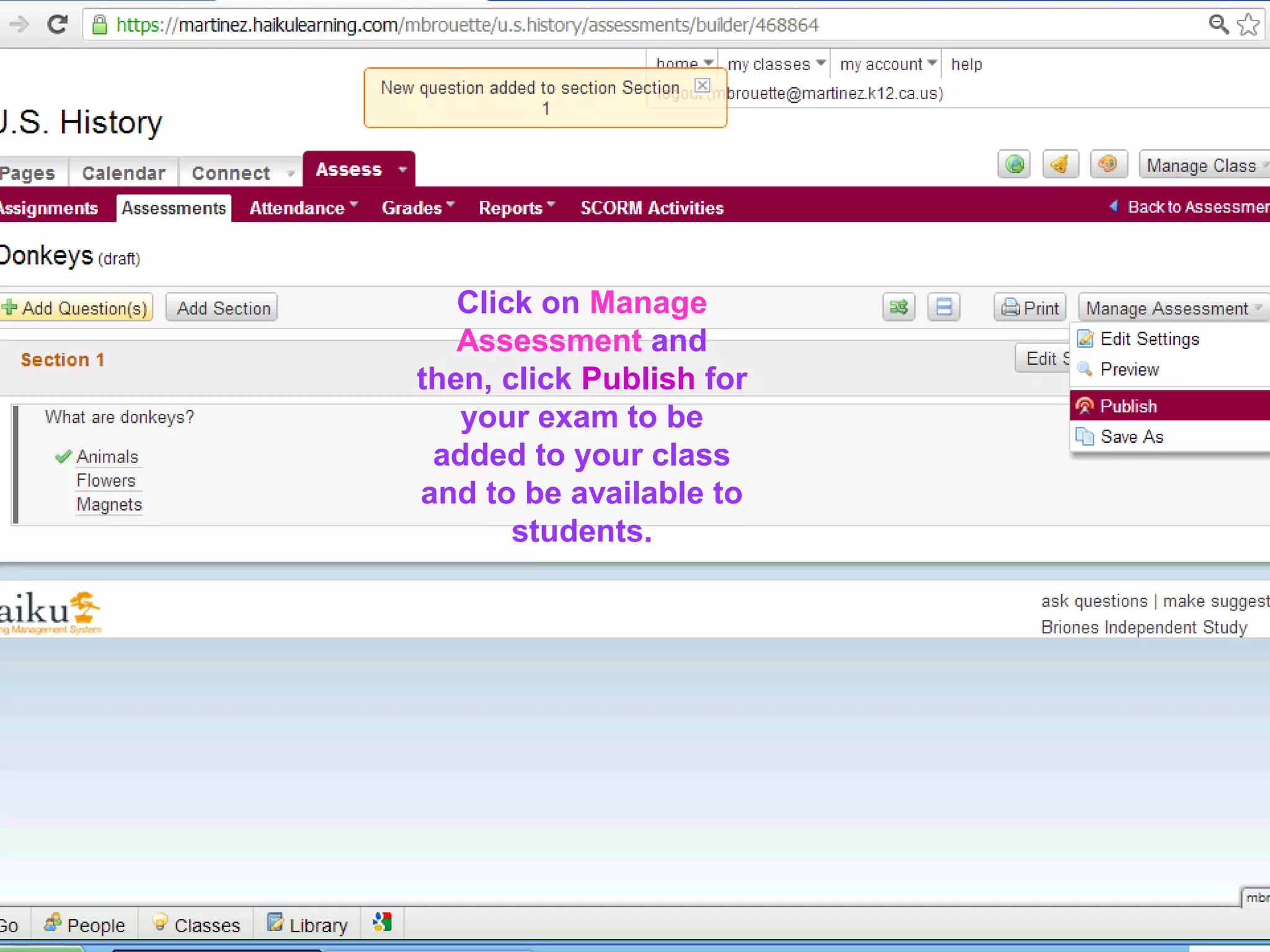Click the question What are donkeys?

tap(119, 417)
